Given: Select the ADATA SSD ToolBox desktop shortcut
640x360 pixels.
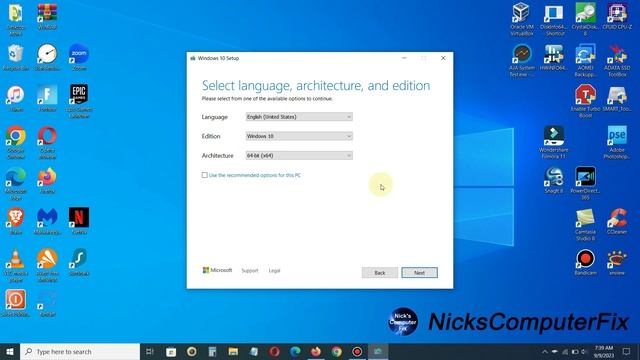Looking at the screenshot, I should (x=617, y=60).
